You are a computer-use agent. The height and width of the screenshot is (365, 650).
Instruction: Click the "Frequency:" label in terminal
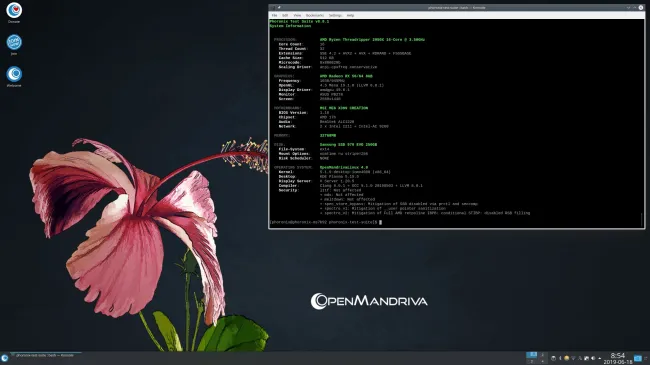pyautogui.click(x=289, y=80)
